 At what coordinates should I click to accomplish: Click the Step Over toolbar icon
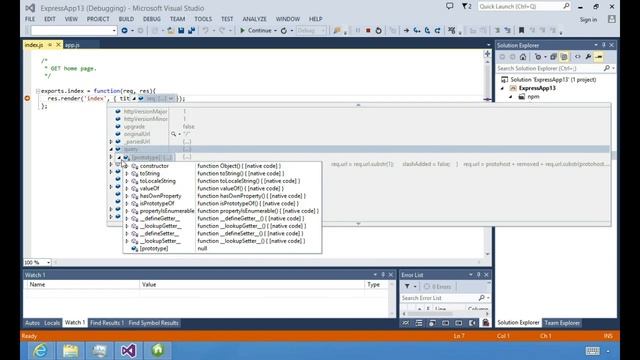pyautogui.click(x=427, y=30)
